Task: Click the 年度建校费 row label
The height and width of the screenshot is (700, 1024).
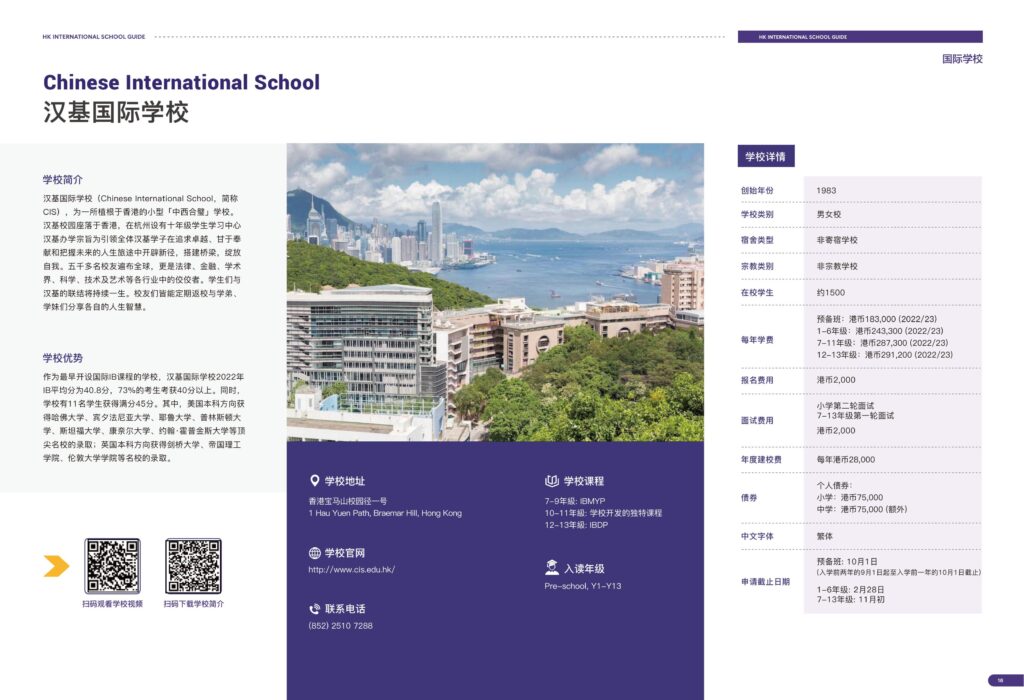Action: [761, 460]
